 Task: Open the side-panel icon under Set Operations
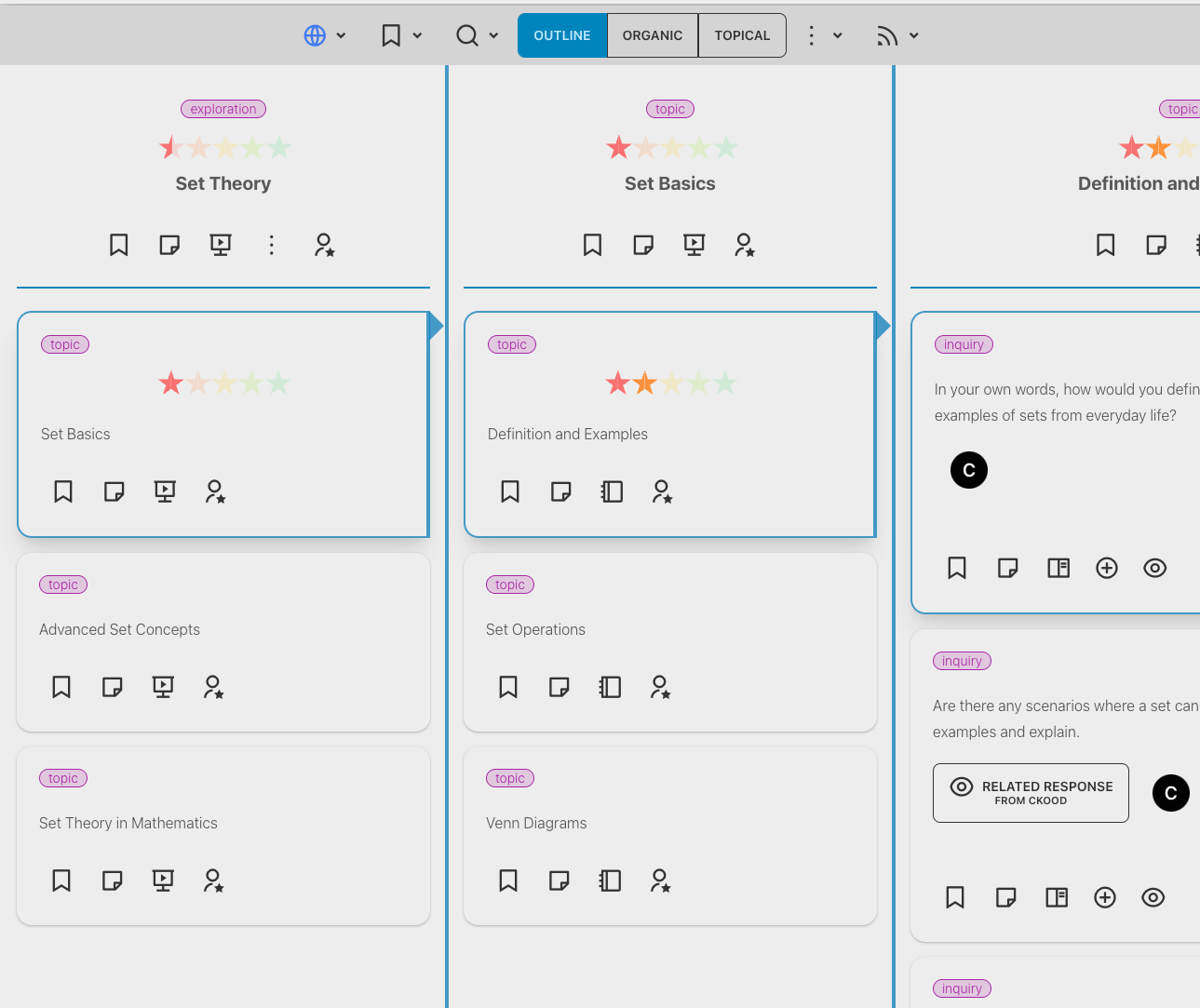[610, 686]
